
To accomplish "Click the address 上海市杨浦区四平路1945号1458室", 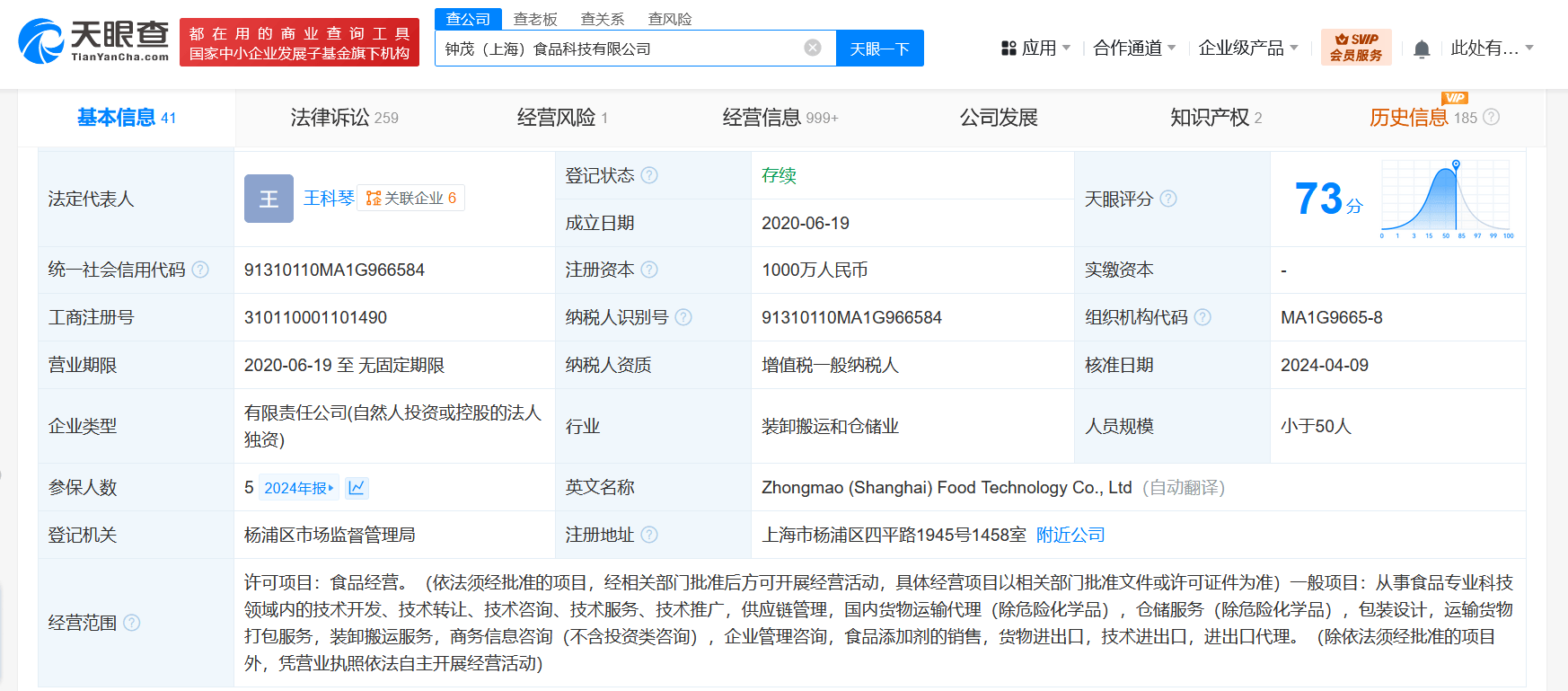I will [x=894, y=535].
